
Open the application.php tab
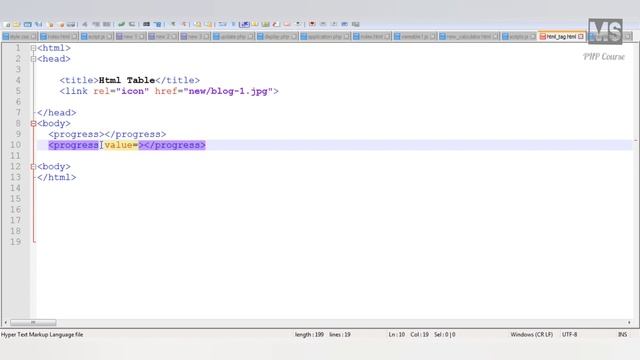click(x=325, y=37)
